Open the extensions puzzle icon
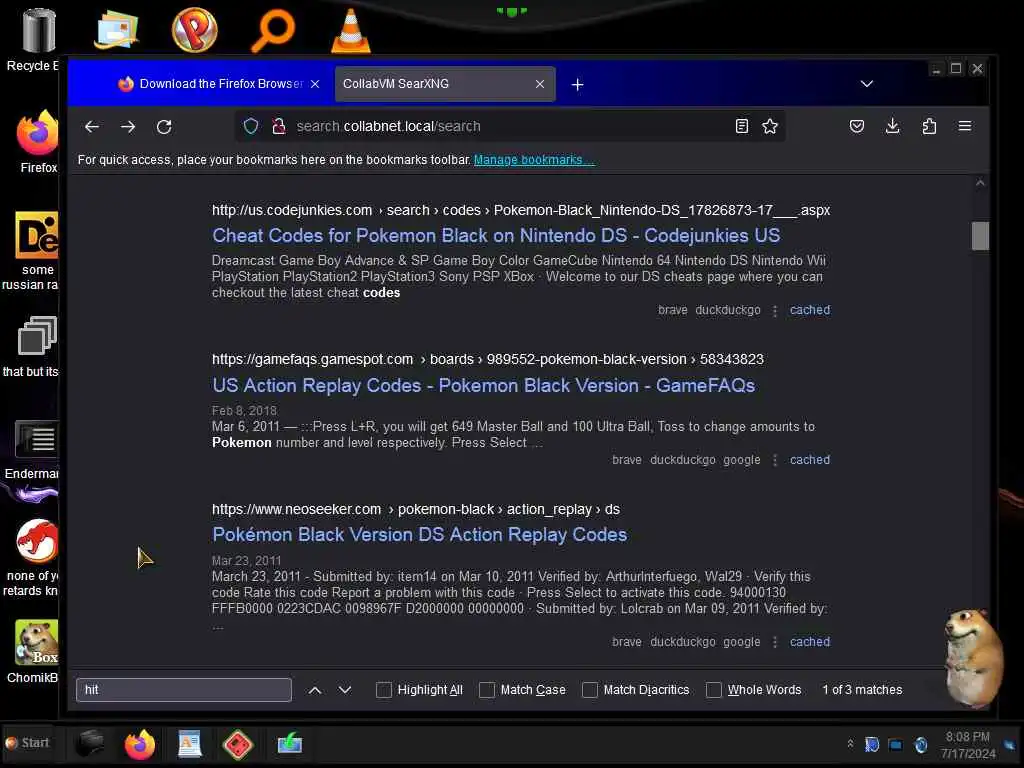1024x768 pixels. coord(929,126)
